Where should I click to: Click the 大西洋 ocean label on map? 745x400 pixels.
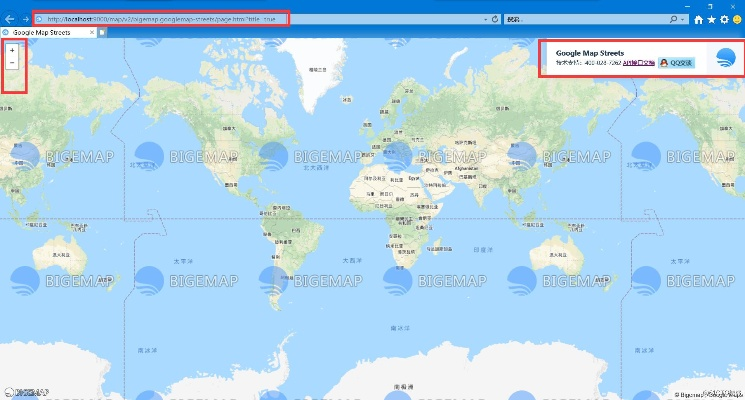click(x=352, y=260)
